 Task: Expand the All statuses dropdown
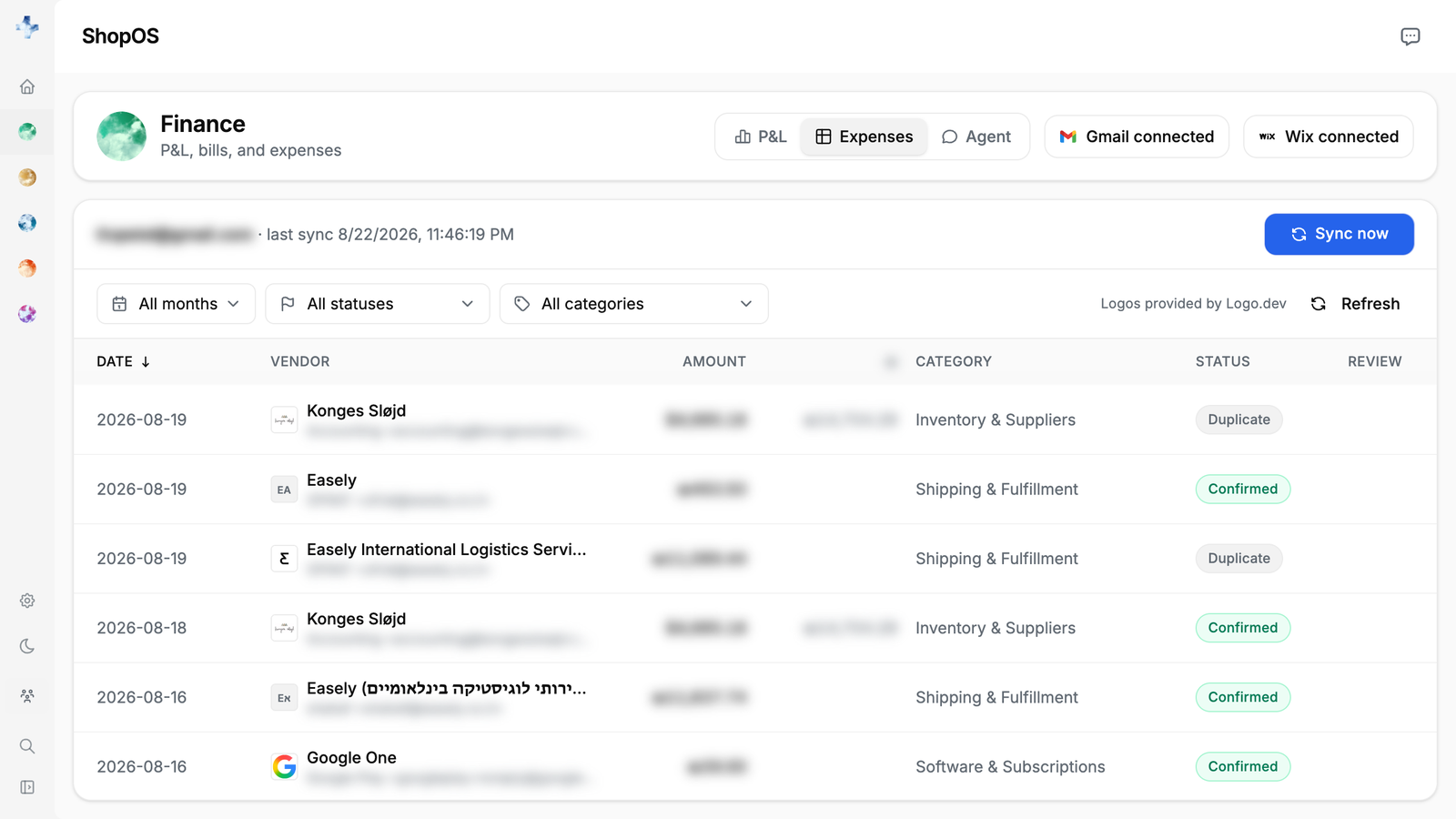coord(377,304)
